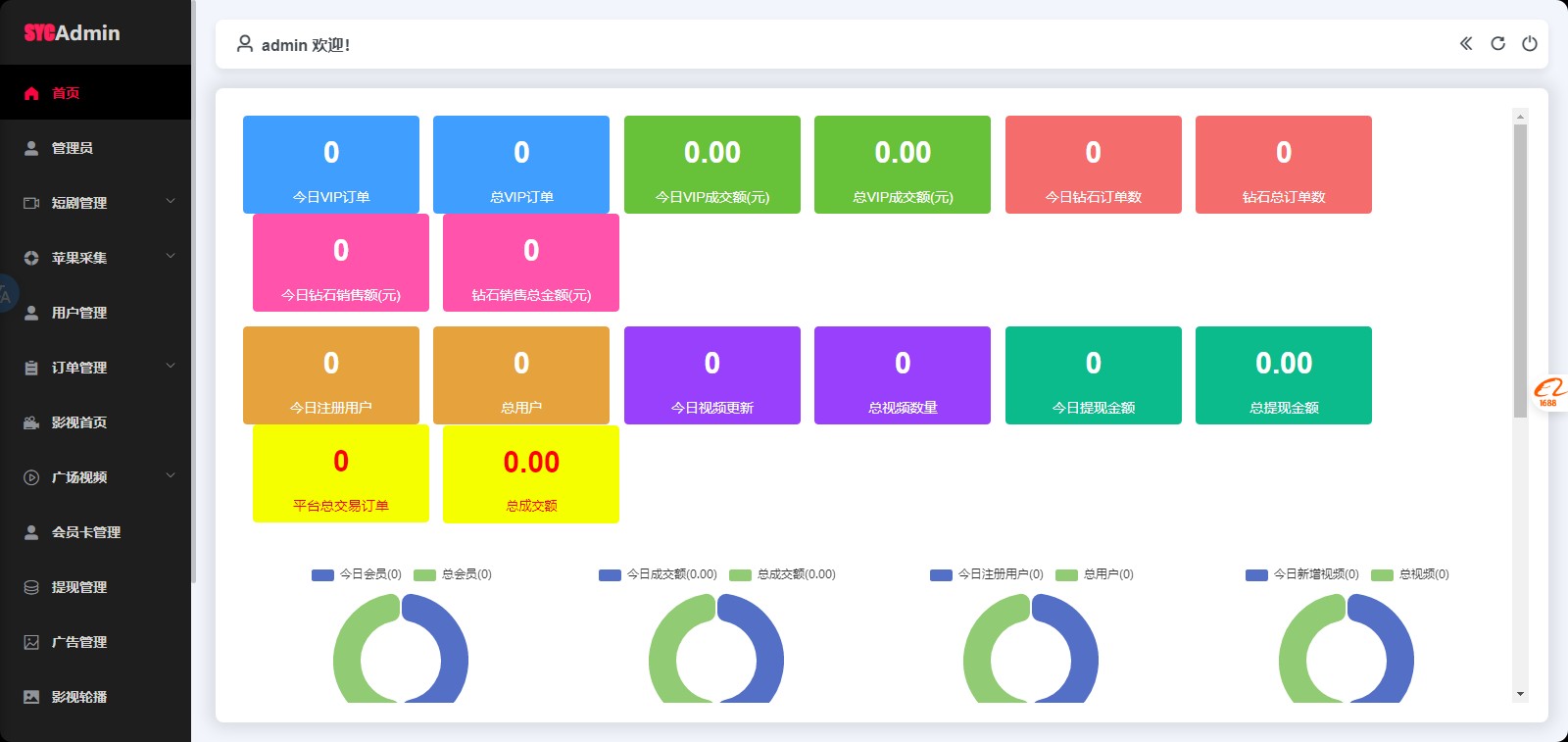Expand the 苹果采集 menu chevron
The height and width of the screenshot is (742, 1568).
click(x=171, y=257)
